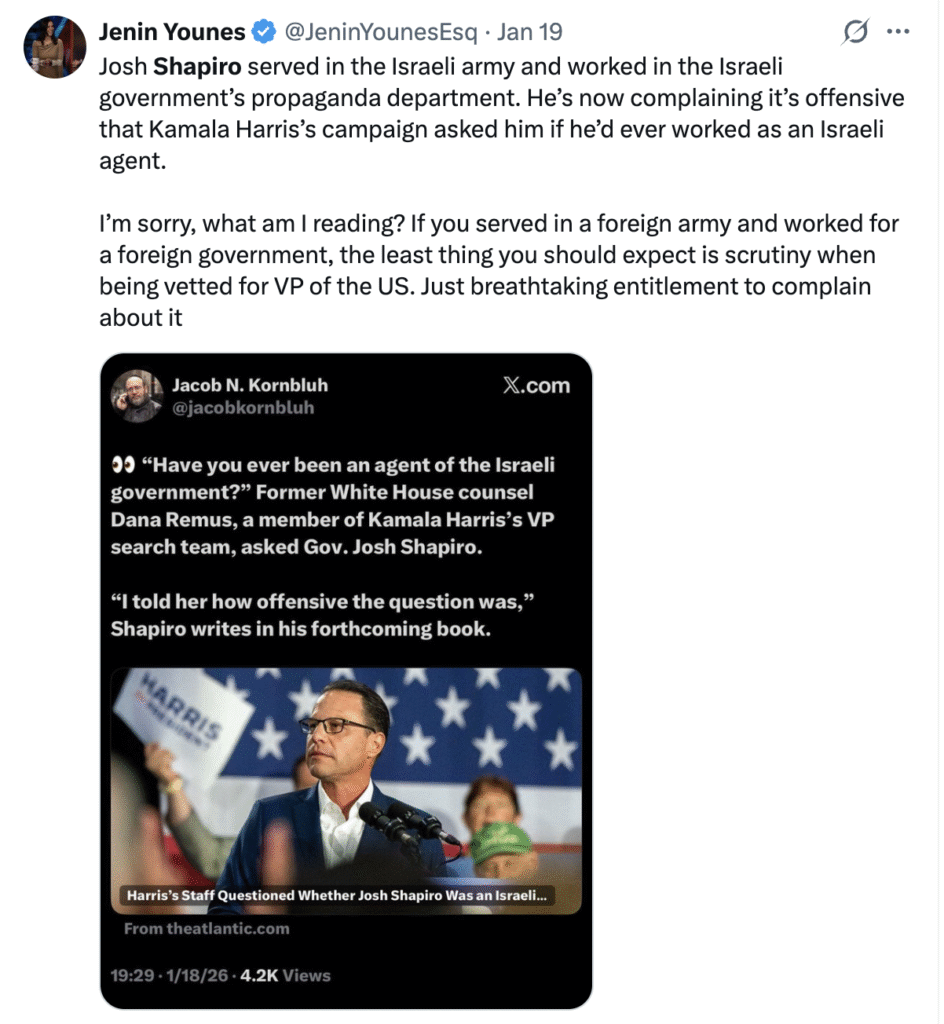
Task: Click the Harris's Staff Questioned headline caption
Action: pos(336,896)
